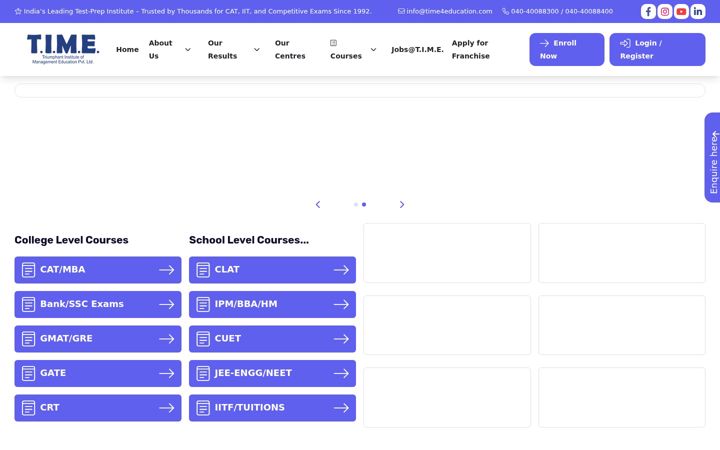Click the document icon on CRT
The image size is (720, 450).
[28, 408]
